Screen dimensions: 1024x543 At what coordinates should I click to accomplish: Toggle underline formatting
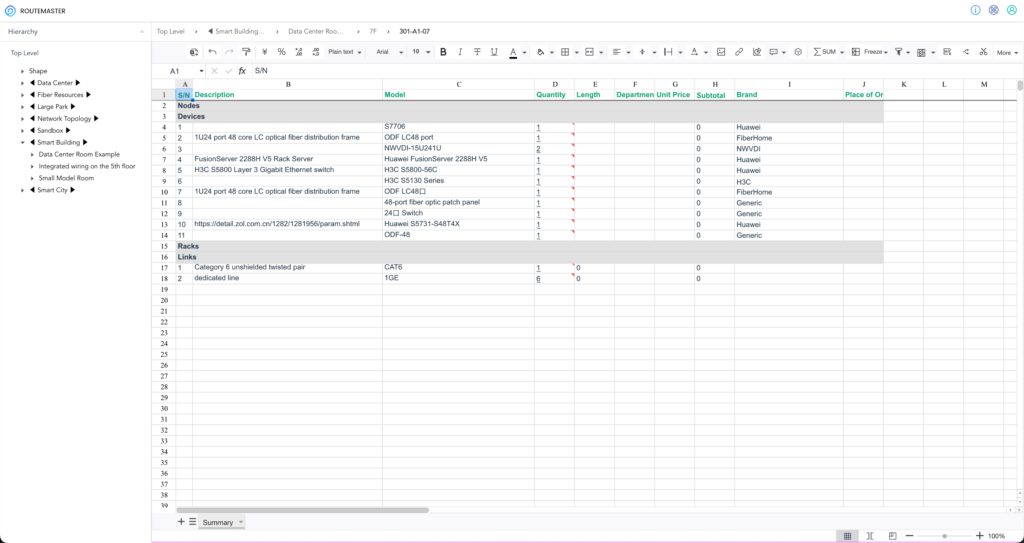click(x=494, y=52)
